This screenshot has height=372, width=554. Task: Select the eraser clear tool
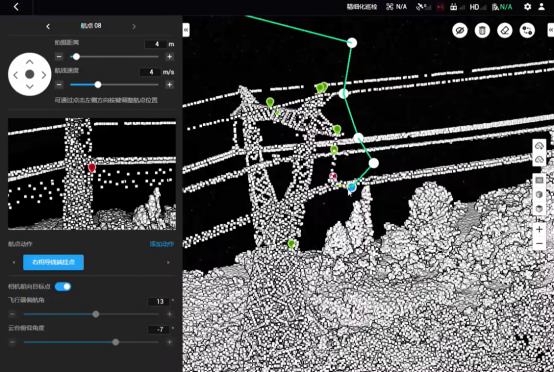(505, 31)
